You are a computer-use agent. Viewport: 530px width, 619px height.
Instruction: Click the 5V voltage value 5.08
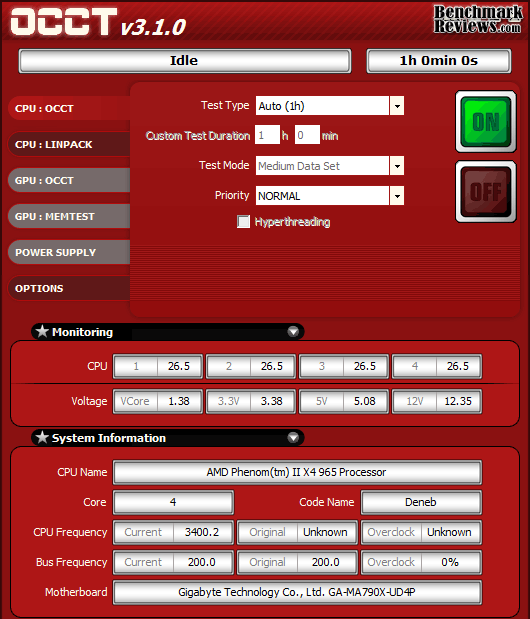[365, 401]
